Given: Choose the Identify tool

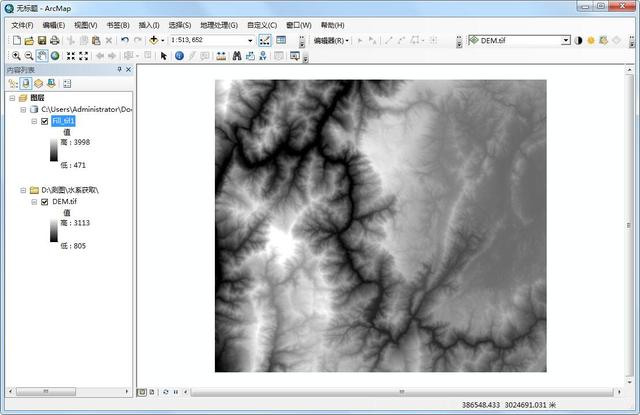Looking at the screenshot, I should 179,56.
